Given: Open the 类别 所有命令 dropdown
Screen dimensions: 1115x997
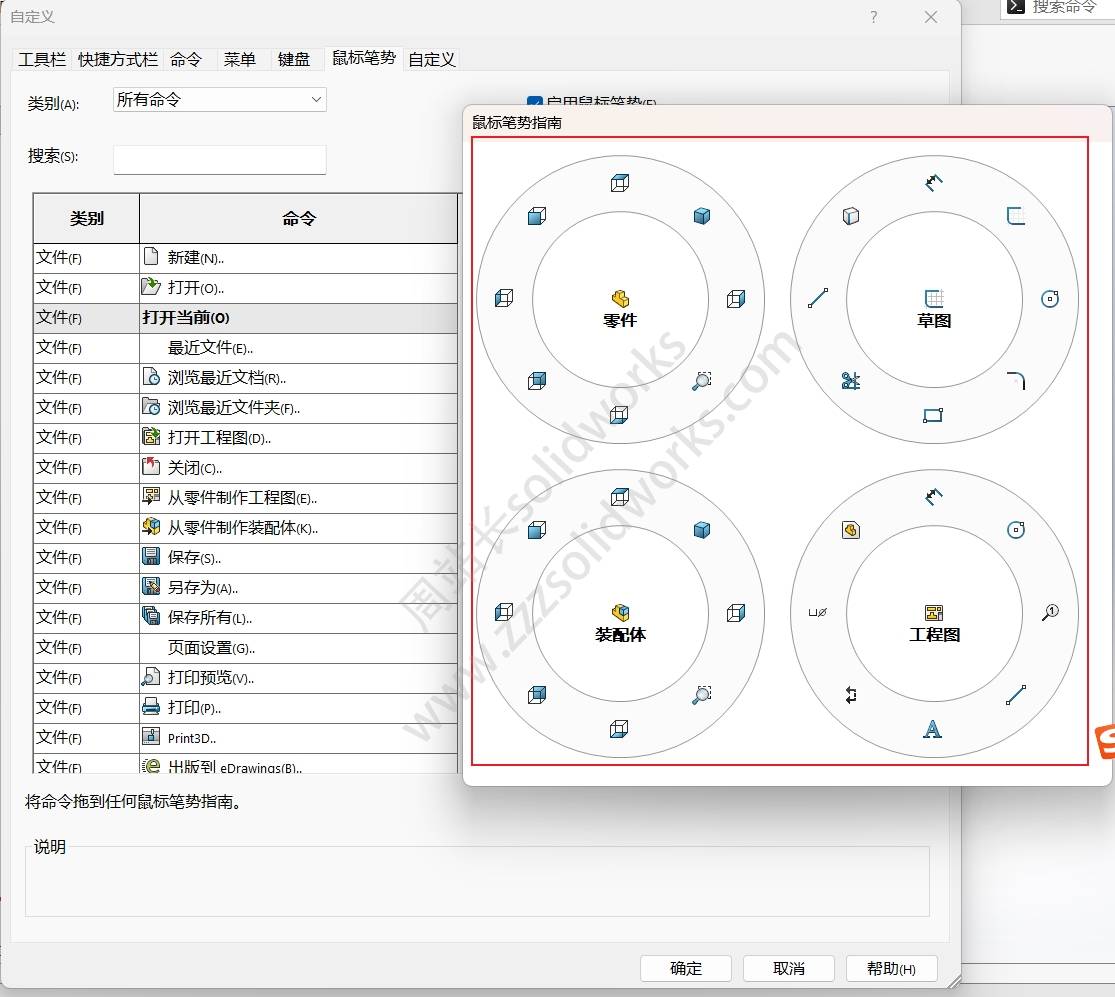Looking at the screenshot, I should 220,100.
